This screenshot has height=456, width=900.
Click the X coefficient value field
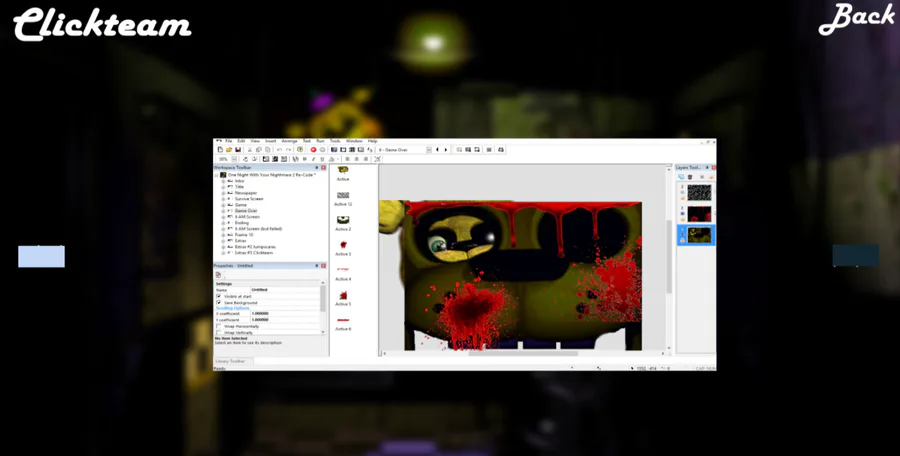coord(285,314)
